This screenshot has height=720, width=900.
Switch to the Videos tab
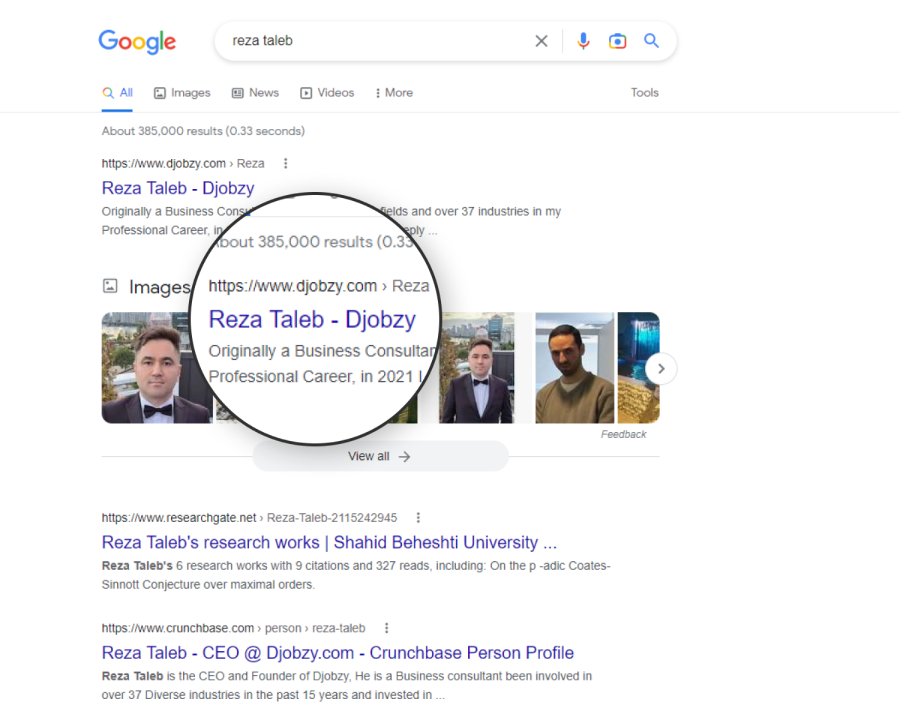pyautogui.click(x=327, y=93)
